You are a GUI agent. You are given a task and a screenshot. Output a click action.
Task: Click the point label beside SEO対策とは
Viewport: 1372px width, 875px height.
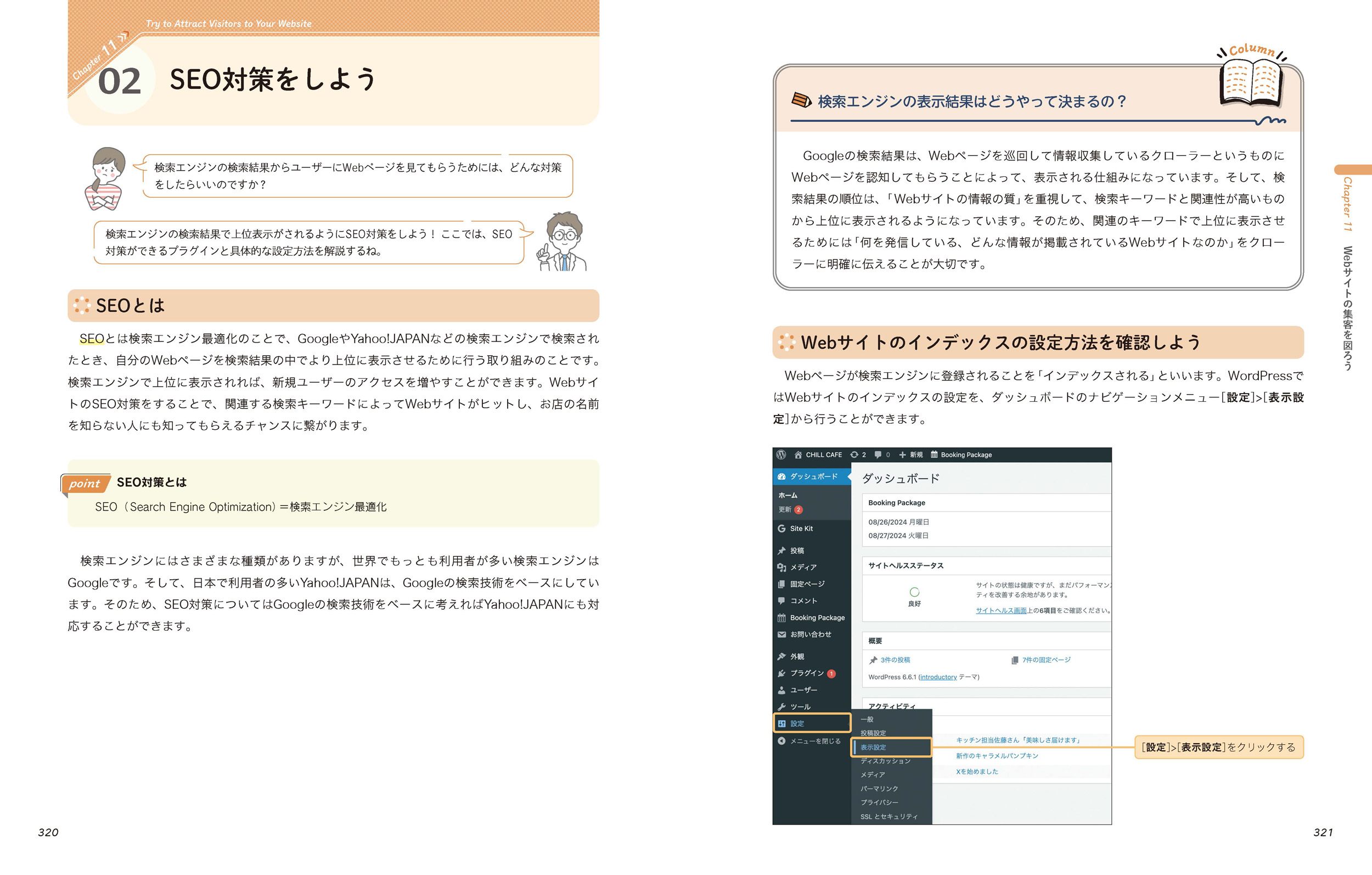(85, 484)
